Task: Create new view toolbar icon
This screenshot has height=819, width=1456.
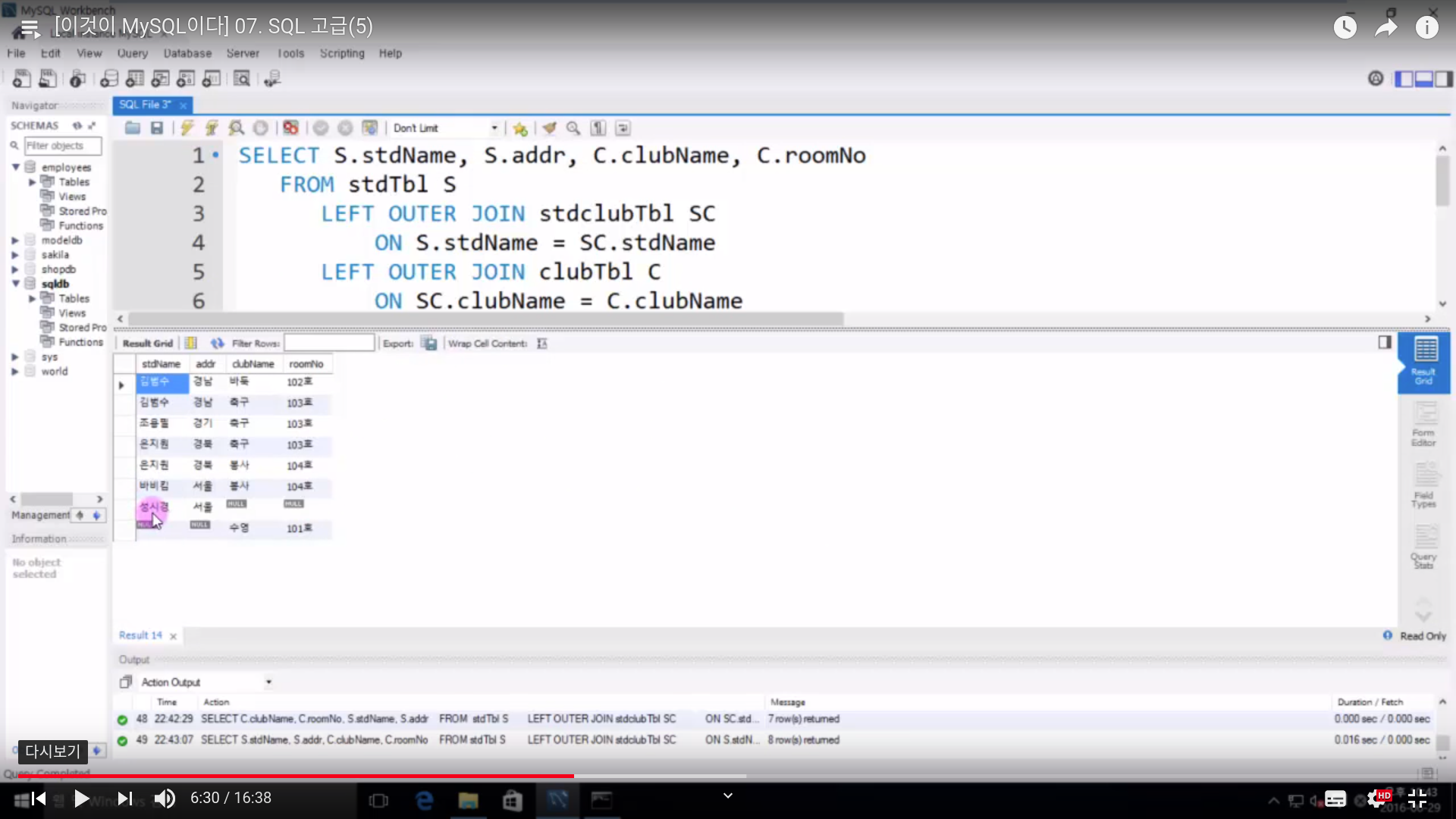Action: click(x=160, y=78)
